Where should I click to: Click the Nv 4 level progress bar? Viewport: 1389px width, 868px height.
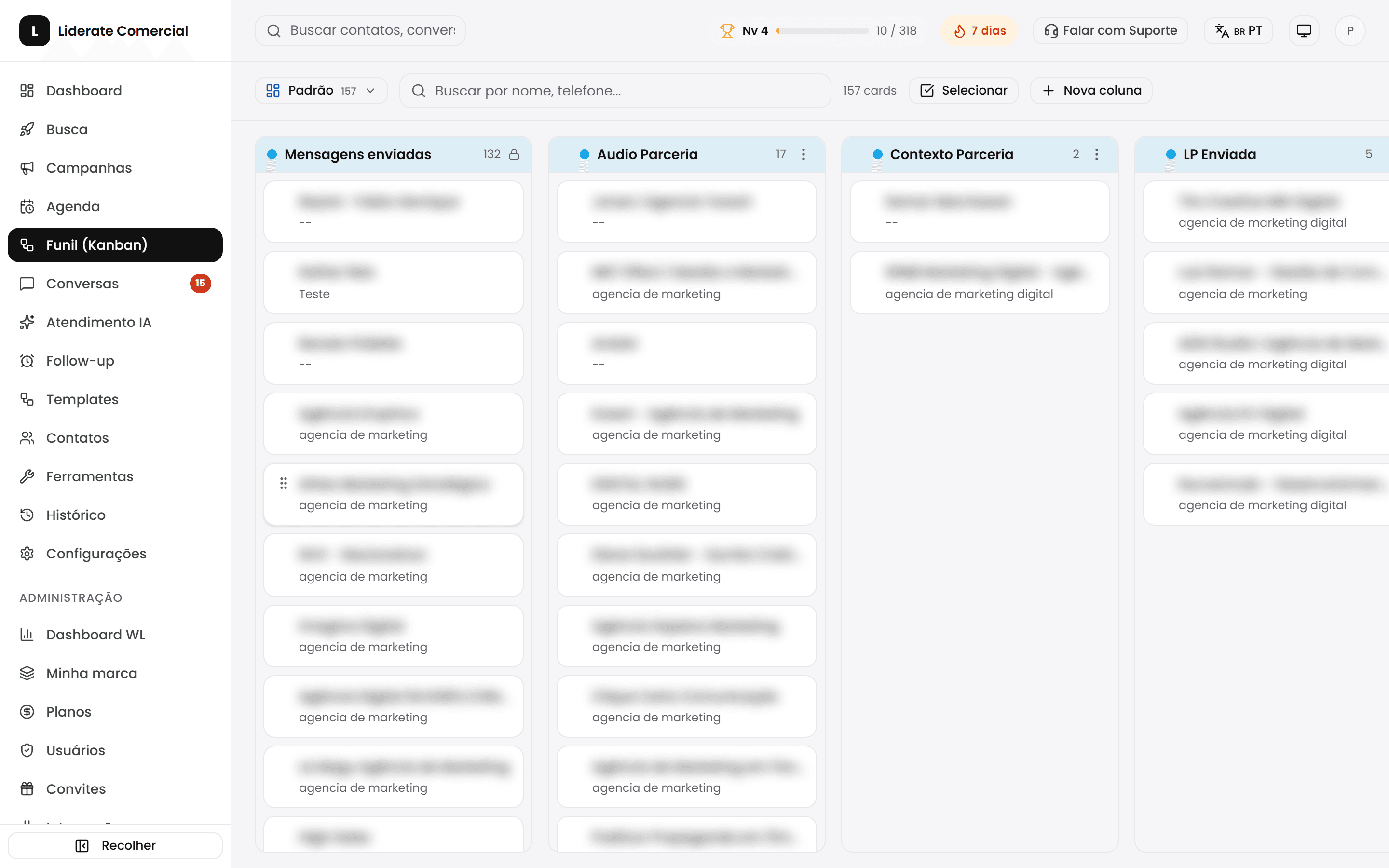(x=822, y=31)
